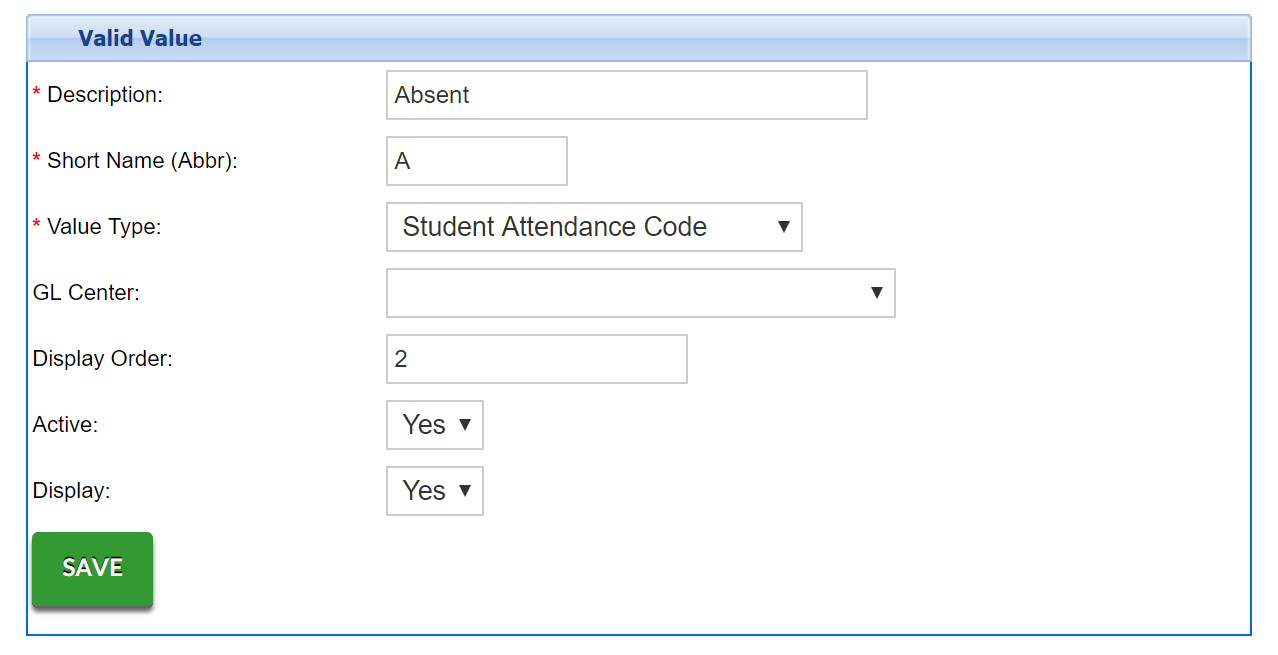Open the Value Type dropdown
The image size is (1278, 655).
point(594,227)
